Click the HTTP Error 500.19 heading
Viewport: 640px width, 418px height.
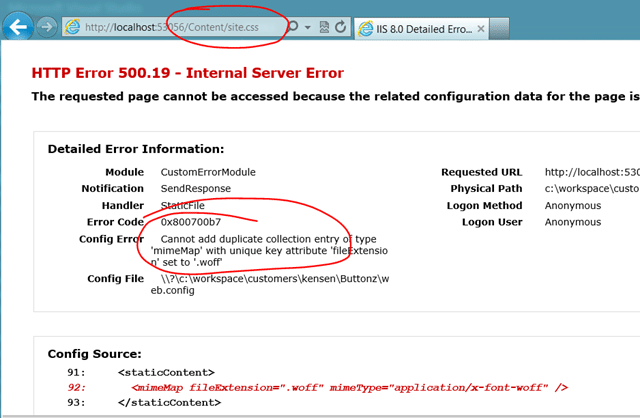[187, 73]
